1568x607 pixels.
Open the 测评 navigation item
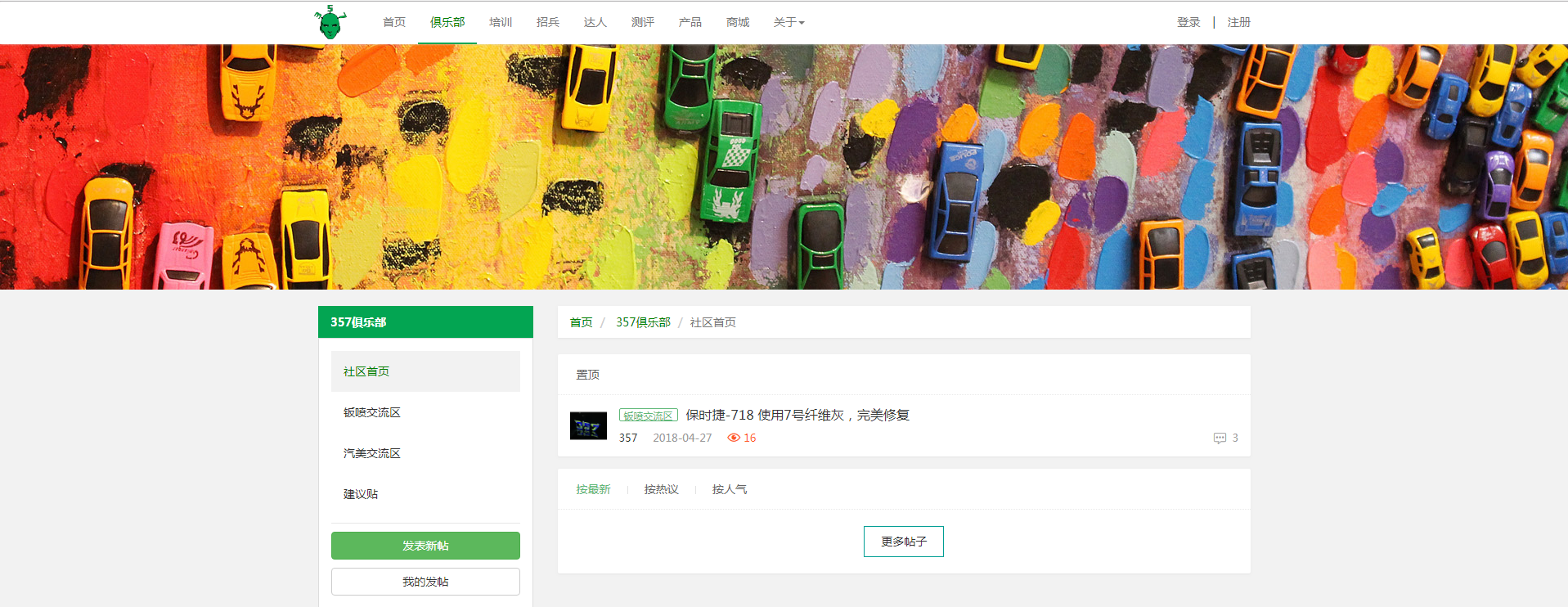643,22
